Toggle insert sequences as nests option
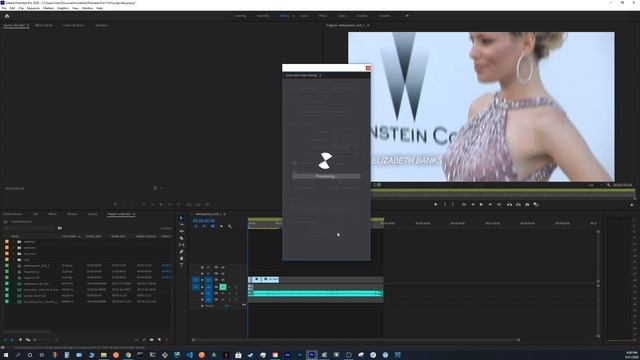 [x=196, y=227]
